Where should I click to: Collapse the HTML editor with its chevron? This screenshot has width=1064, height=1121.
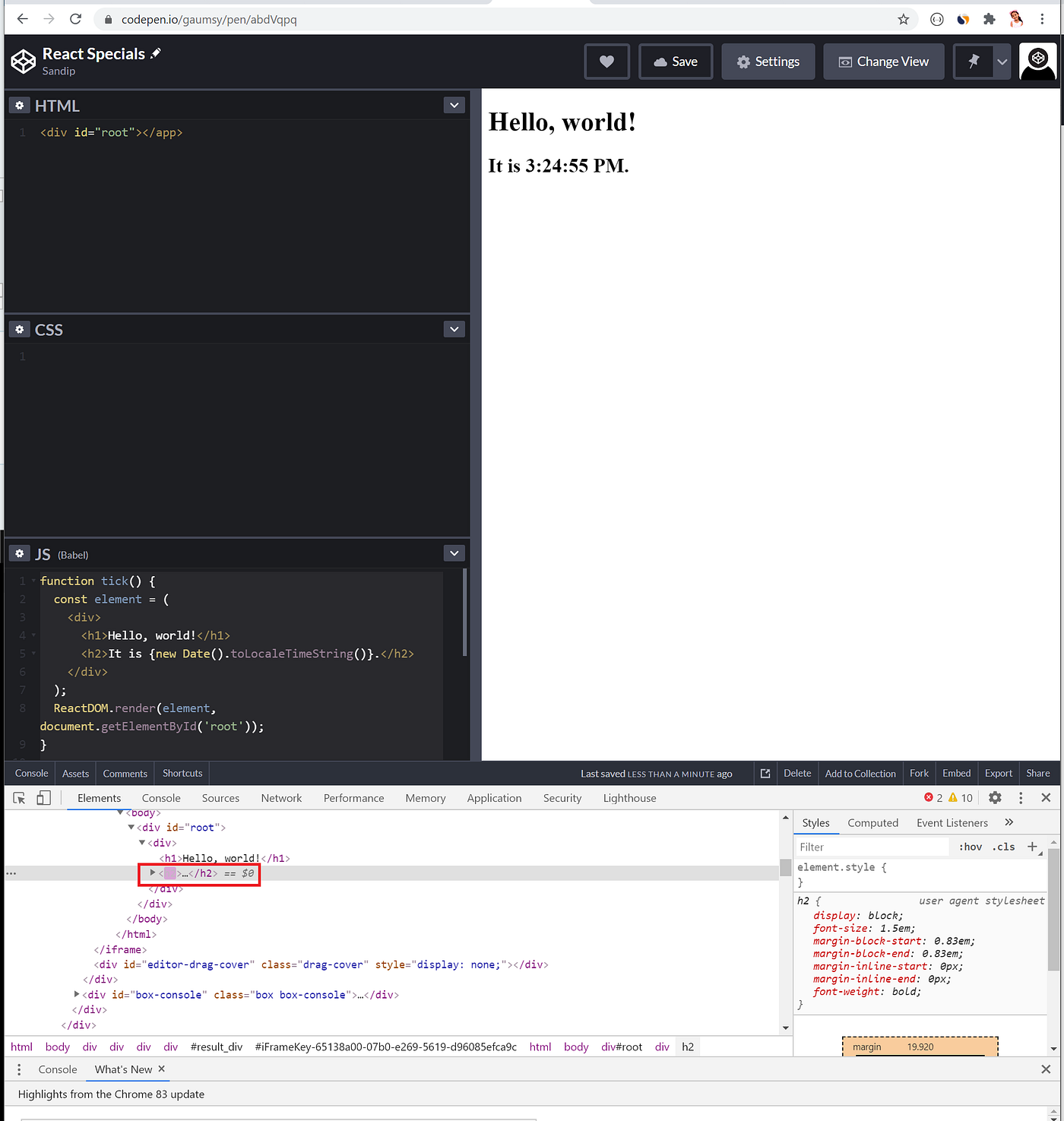tap(454, 105)
